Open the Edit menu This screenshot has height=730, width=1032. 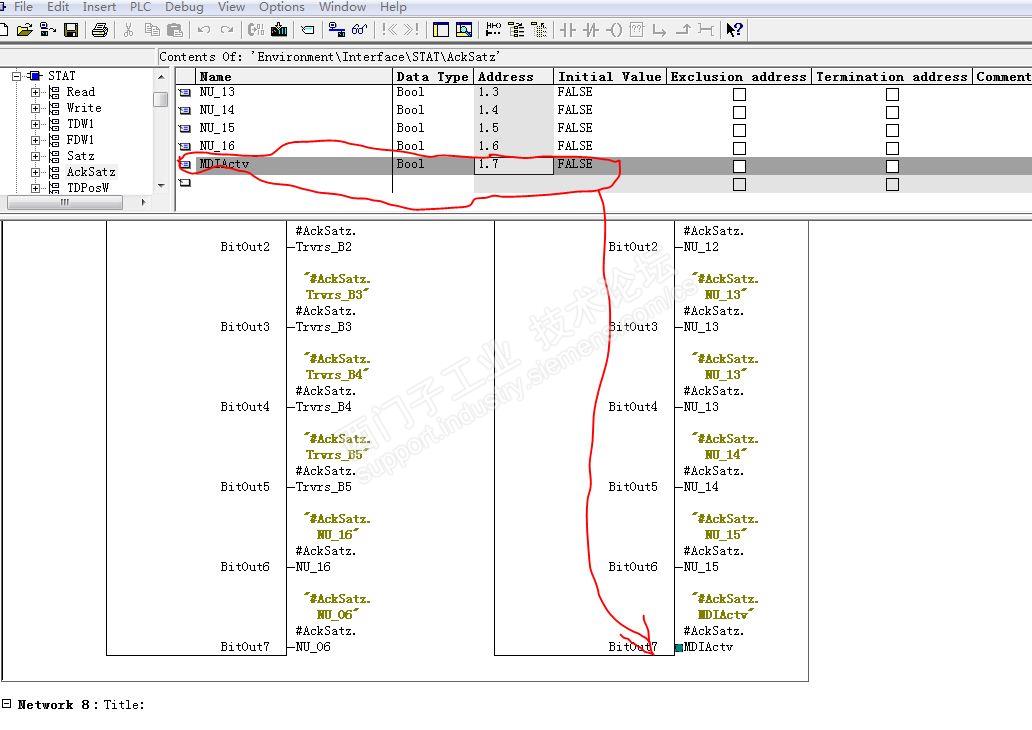[x=57, y=7]
